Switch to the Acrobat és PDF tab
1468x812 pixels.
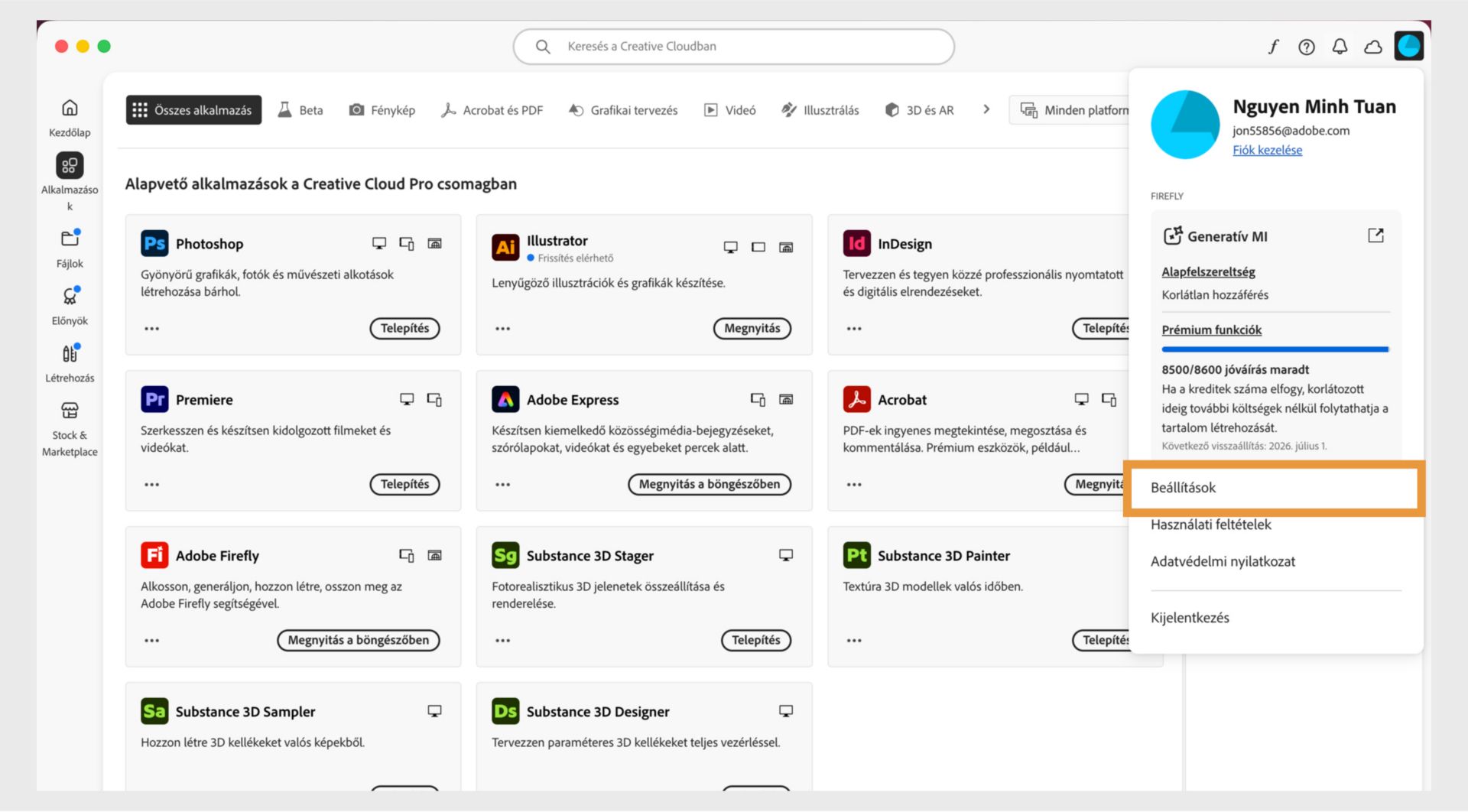[x=492, y=110]
